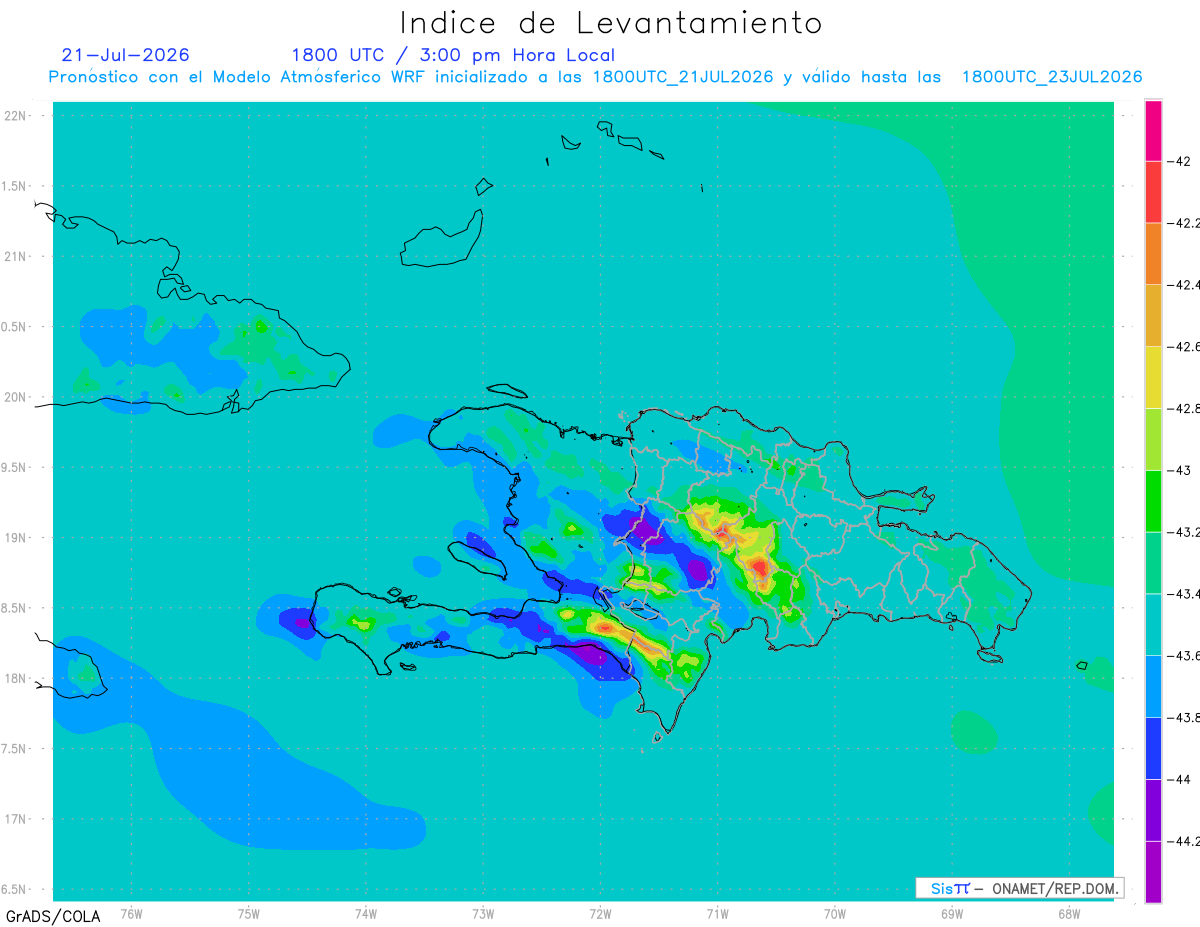The height and width of the screenshot is (927, 1200).
Task: Click the '1800UTC_21JUL2026' initialization timestamp
Action: pyautogui.click(x=684, y=77)
